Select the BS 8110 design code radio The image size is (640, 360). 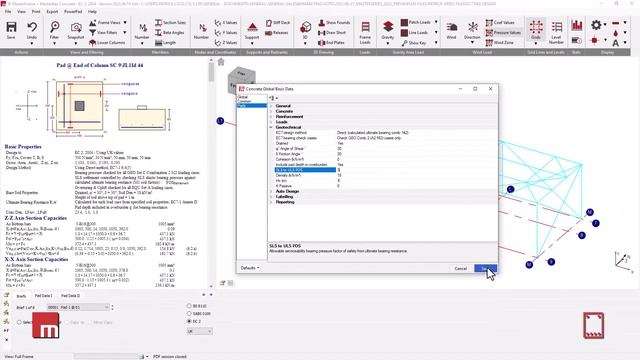tap(189, 306)
